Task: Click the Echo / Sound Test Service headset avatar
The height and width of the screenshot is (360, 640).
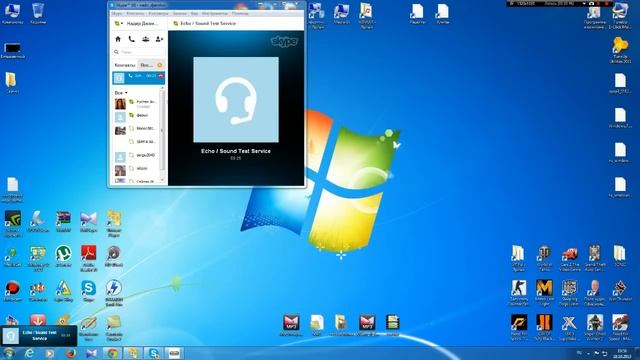Action: pyautogui.click(x=236, y=100)
